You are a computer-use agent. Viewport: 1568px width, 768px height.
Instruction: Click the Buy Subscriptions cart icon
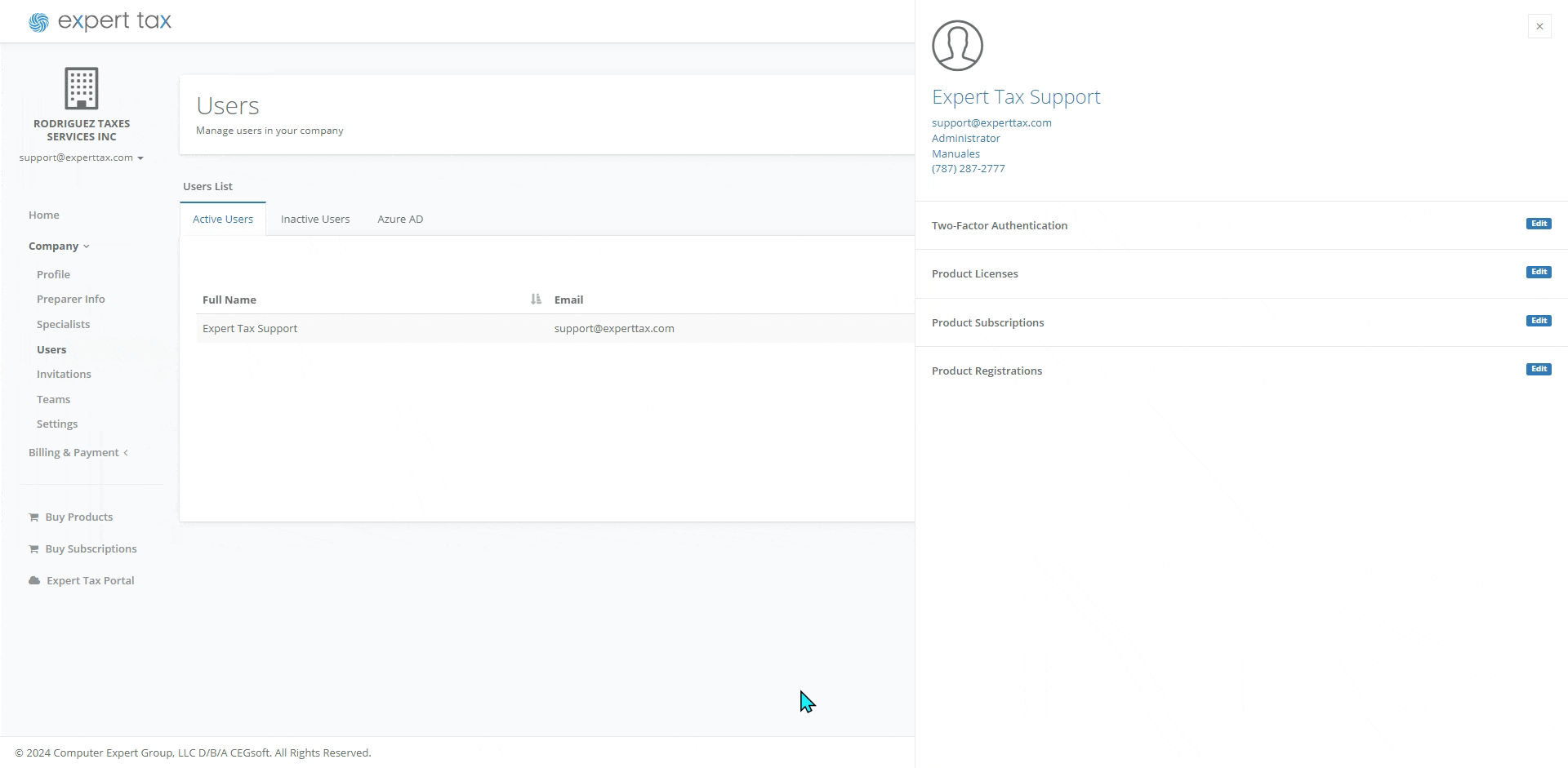(x=33, y=549)
